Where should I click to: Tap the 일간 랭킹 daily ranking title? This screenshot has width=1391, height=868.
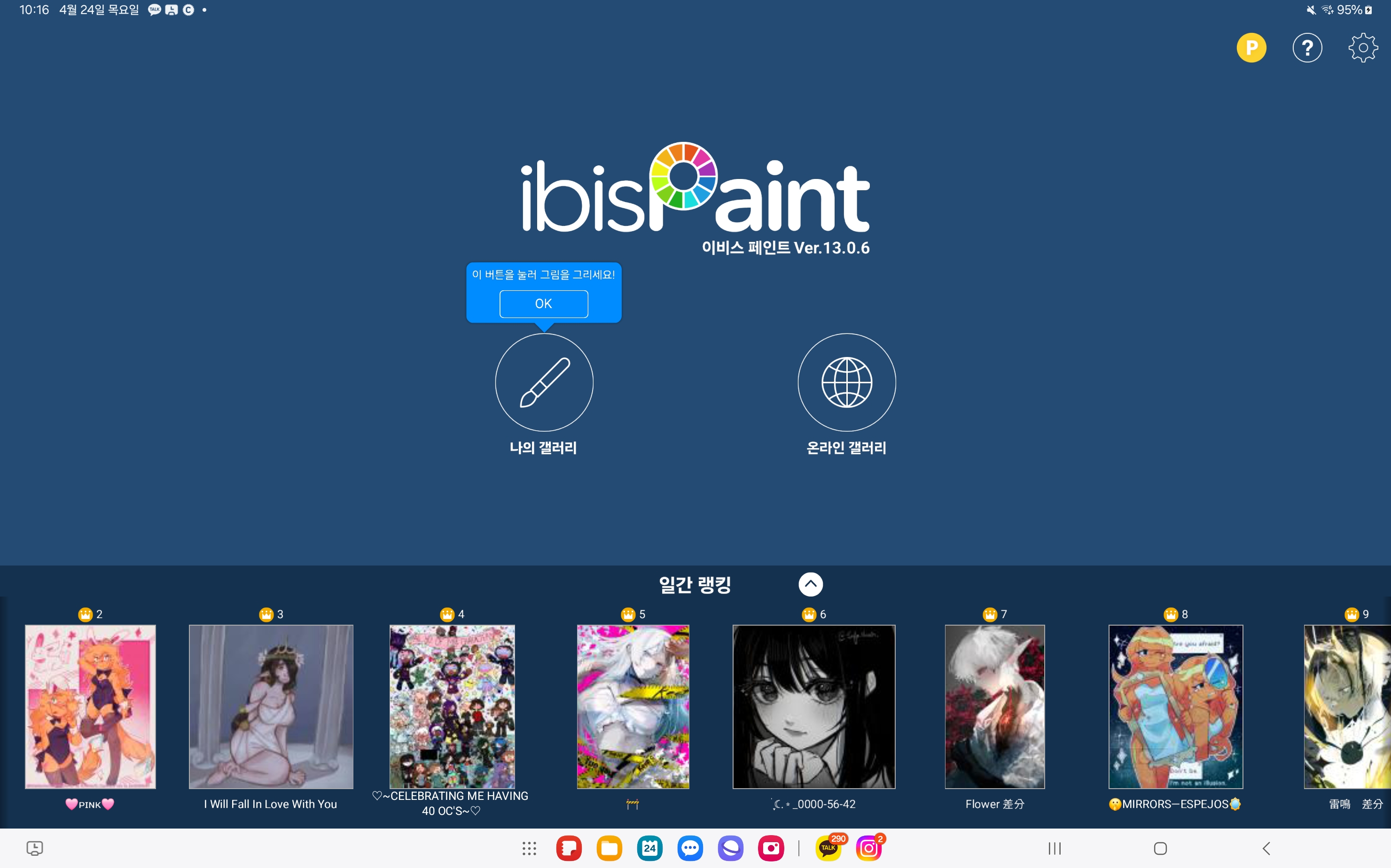pos(695,584)
